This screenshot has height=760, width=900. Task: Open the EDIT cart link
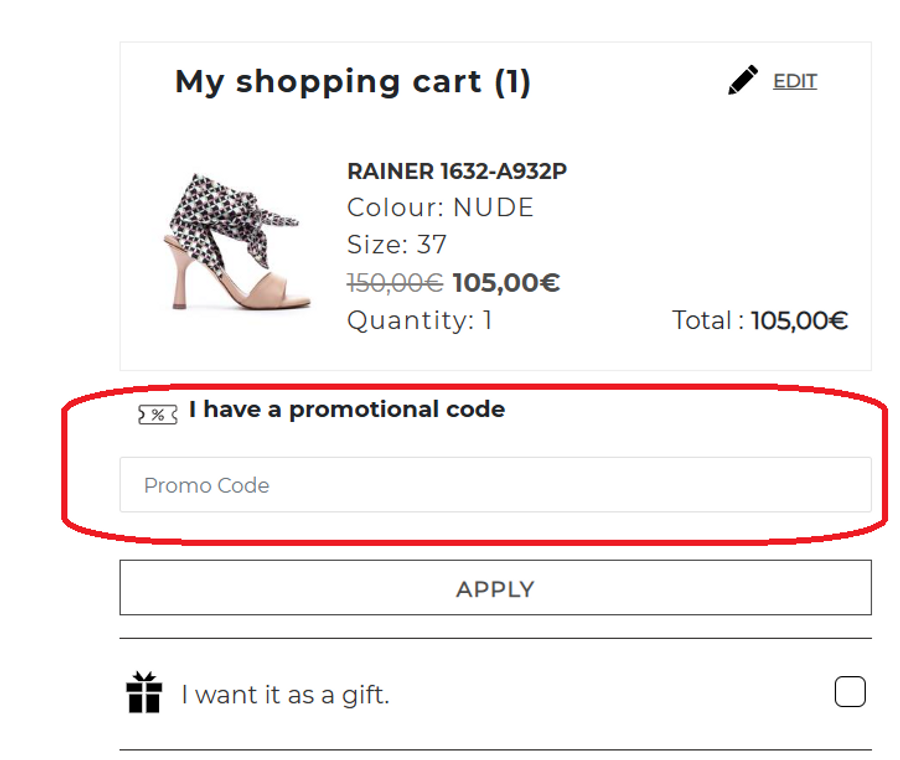pyautogui.click(x=795, y=81)
